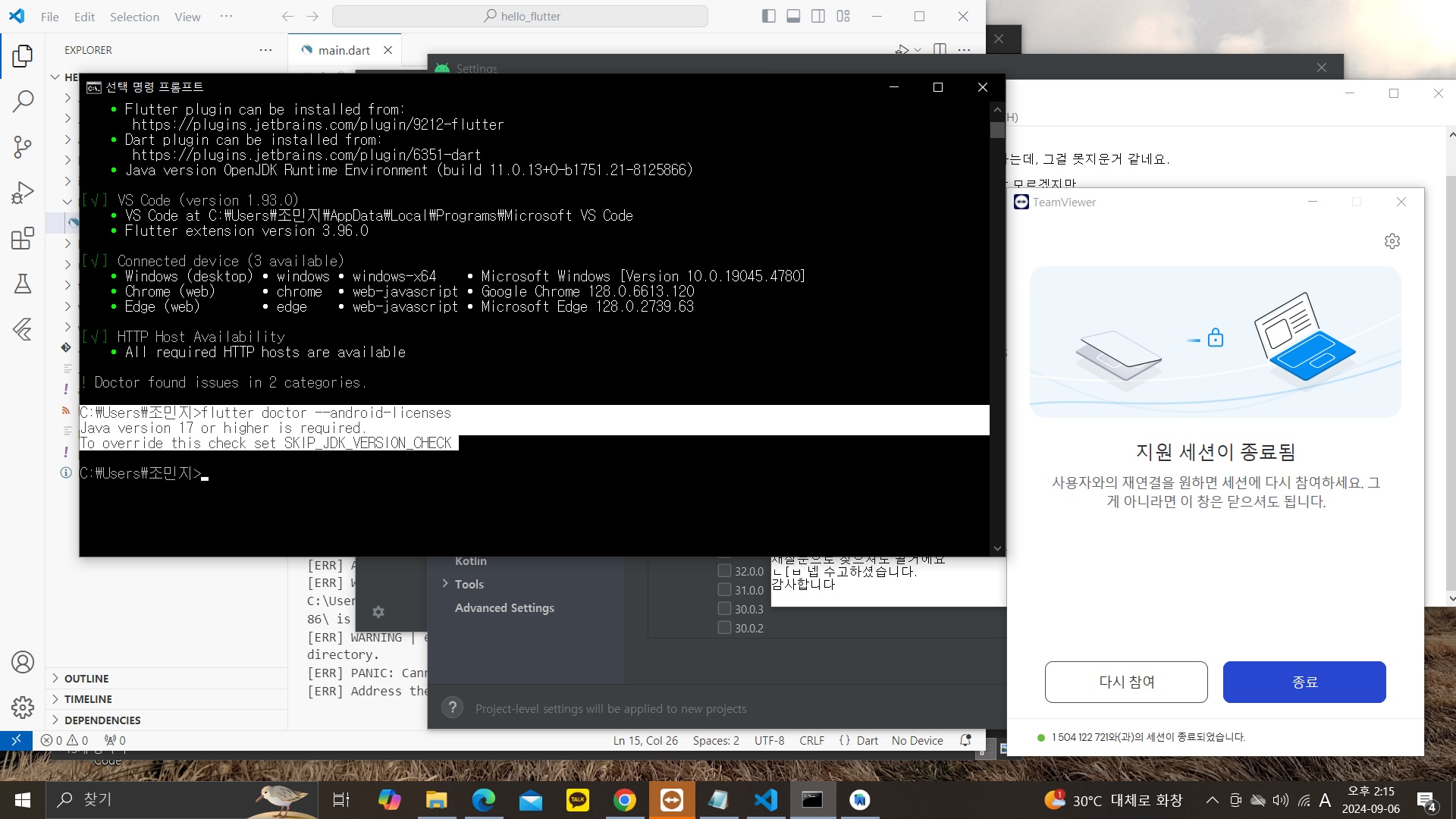This screenshot has width=1456, height=819.
Task: Open the Search view in VS Code
Action: pyautogui.click(x=23, y=101)
